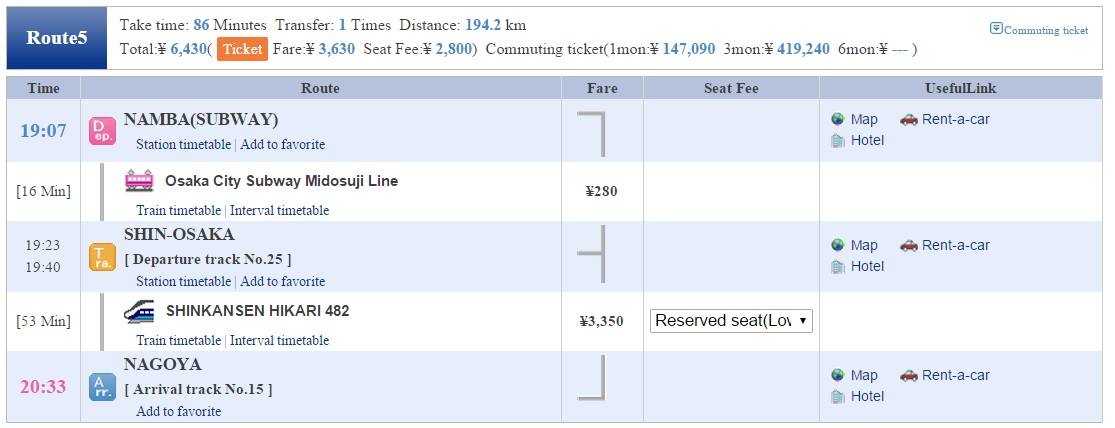The image size is (1115, 428).
Task: Open Train timetable for HIKARI 482
Action: pos(178,341)
